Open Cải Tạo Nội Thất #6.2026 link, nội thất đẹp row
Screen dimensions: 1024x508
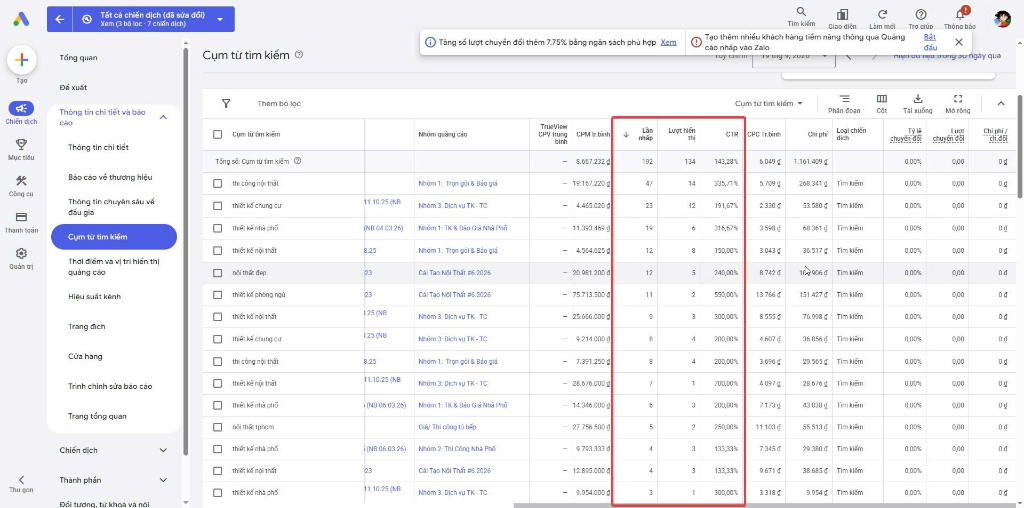455,272
